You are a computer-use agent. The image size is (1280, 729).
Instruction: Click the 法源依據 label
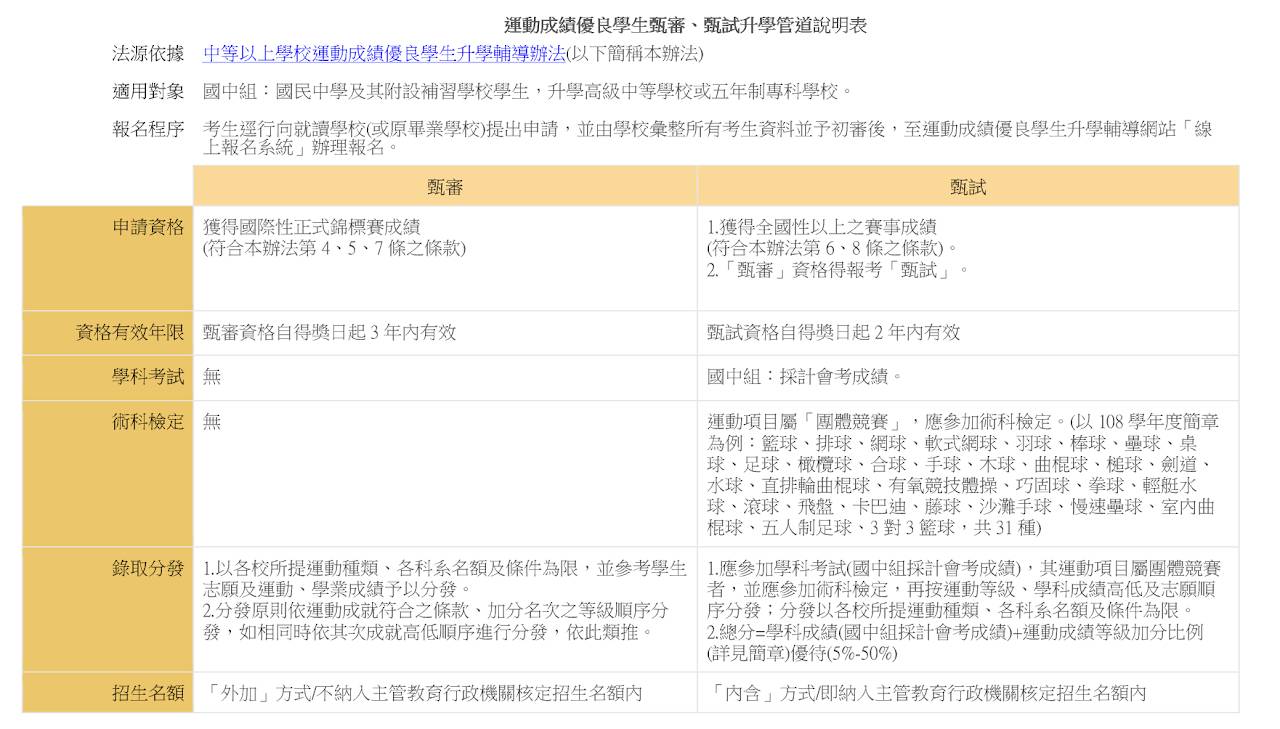148,54
